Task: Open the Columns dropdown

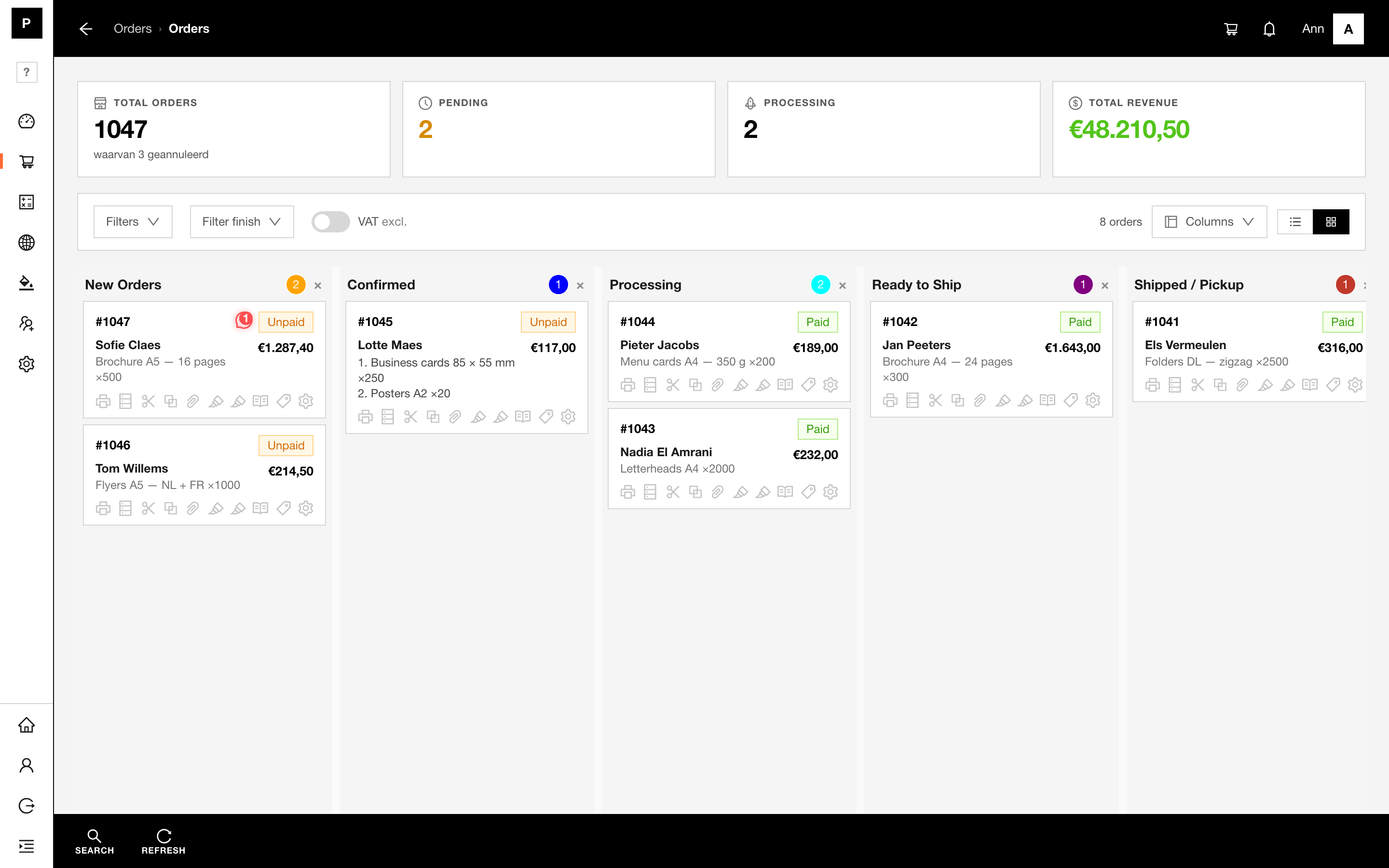Action: 1209,222
